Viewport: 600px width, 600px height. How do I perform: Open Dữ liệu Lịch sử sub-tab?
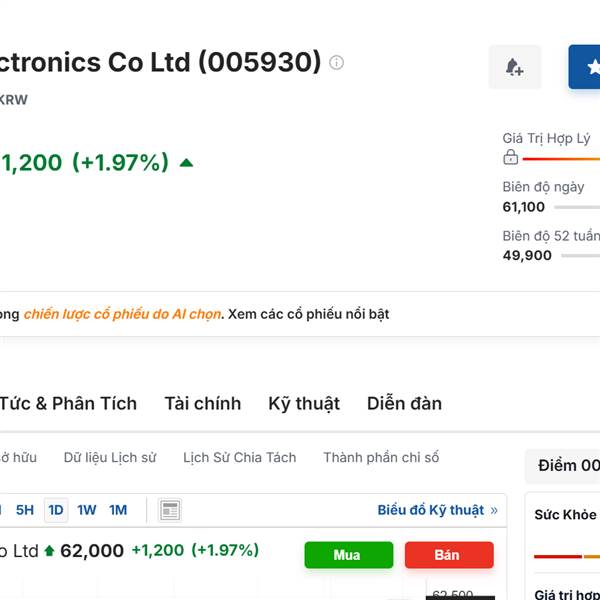[x=110, y=458]
